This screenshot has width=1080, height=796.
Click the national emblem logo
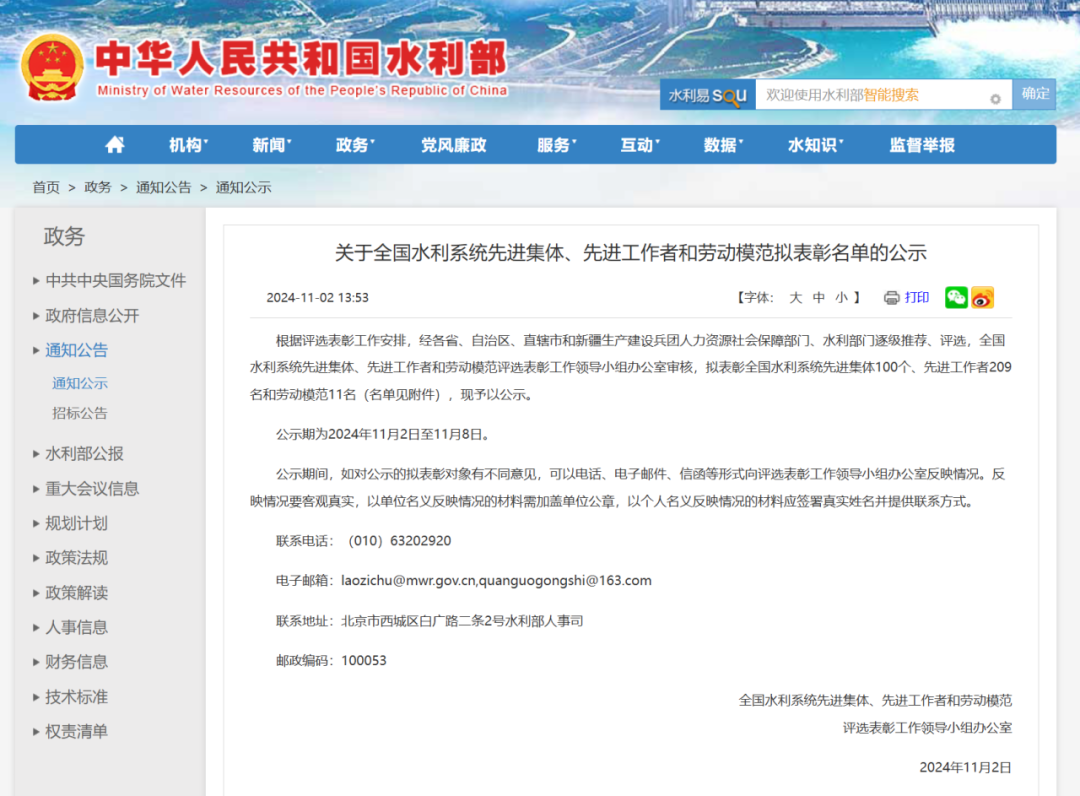pos(52,67)
